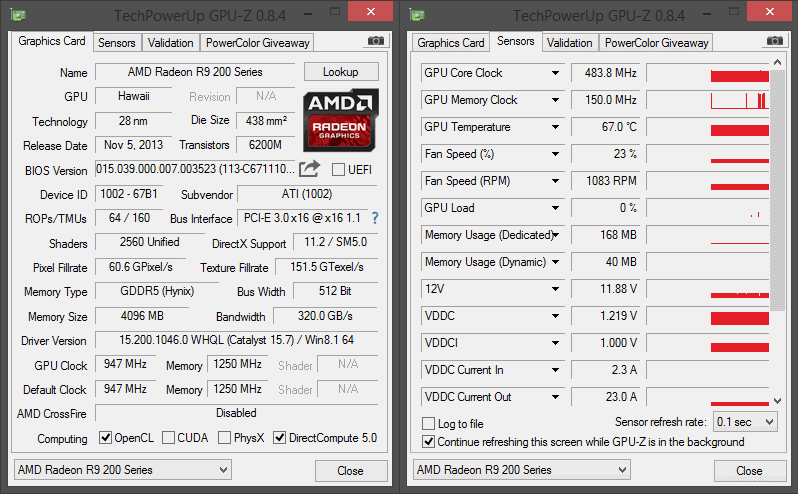Toggle the UEFI checkbox
Screen dimensions: 798x494
point(338,169)
